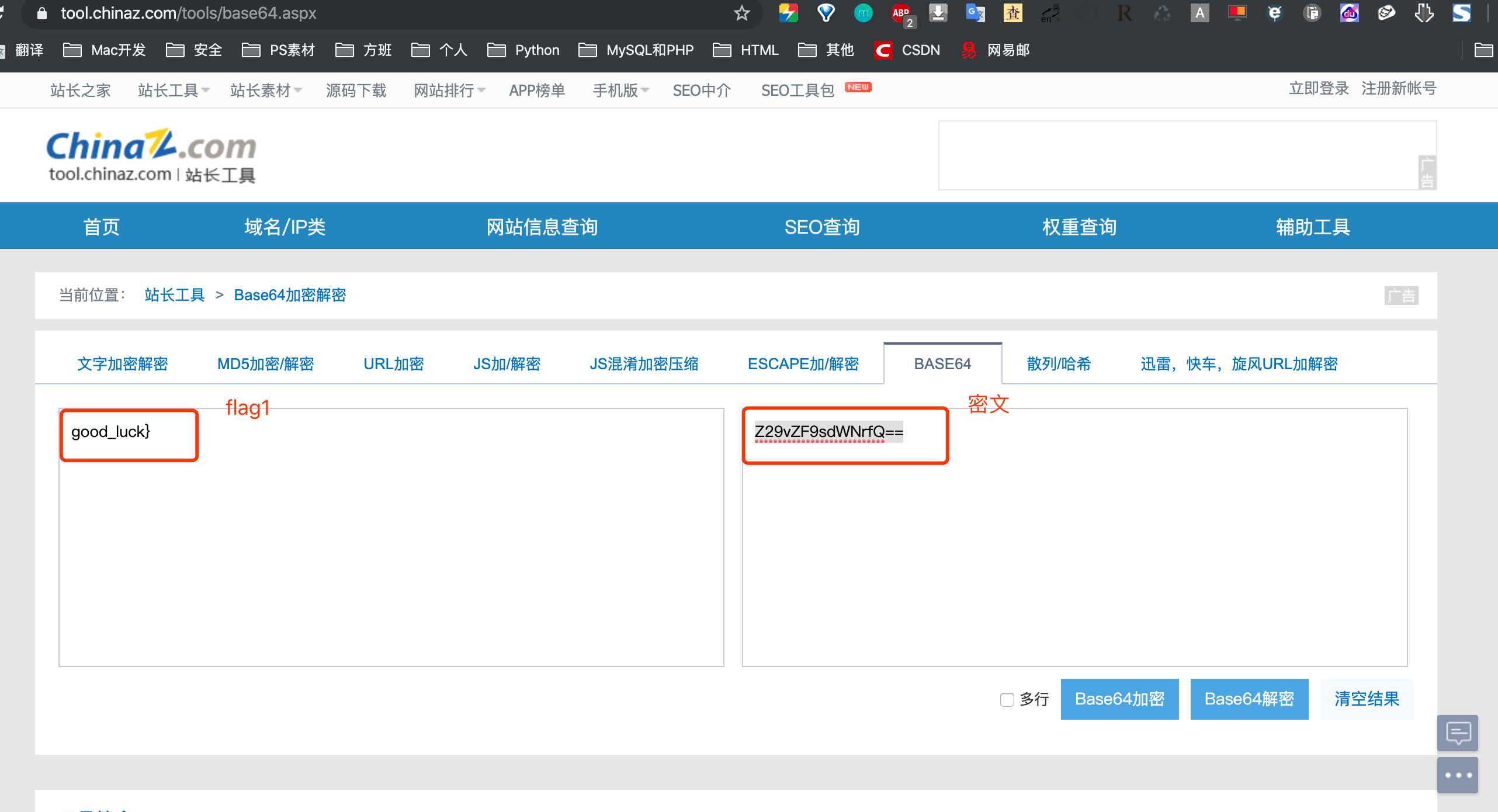Open the IE-style 'e' extension icon
Screen dimensions: 1498x812
coord(1274,13)
